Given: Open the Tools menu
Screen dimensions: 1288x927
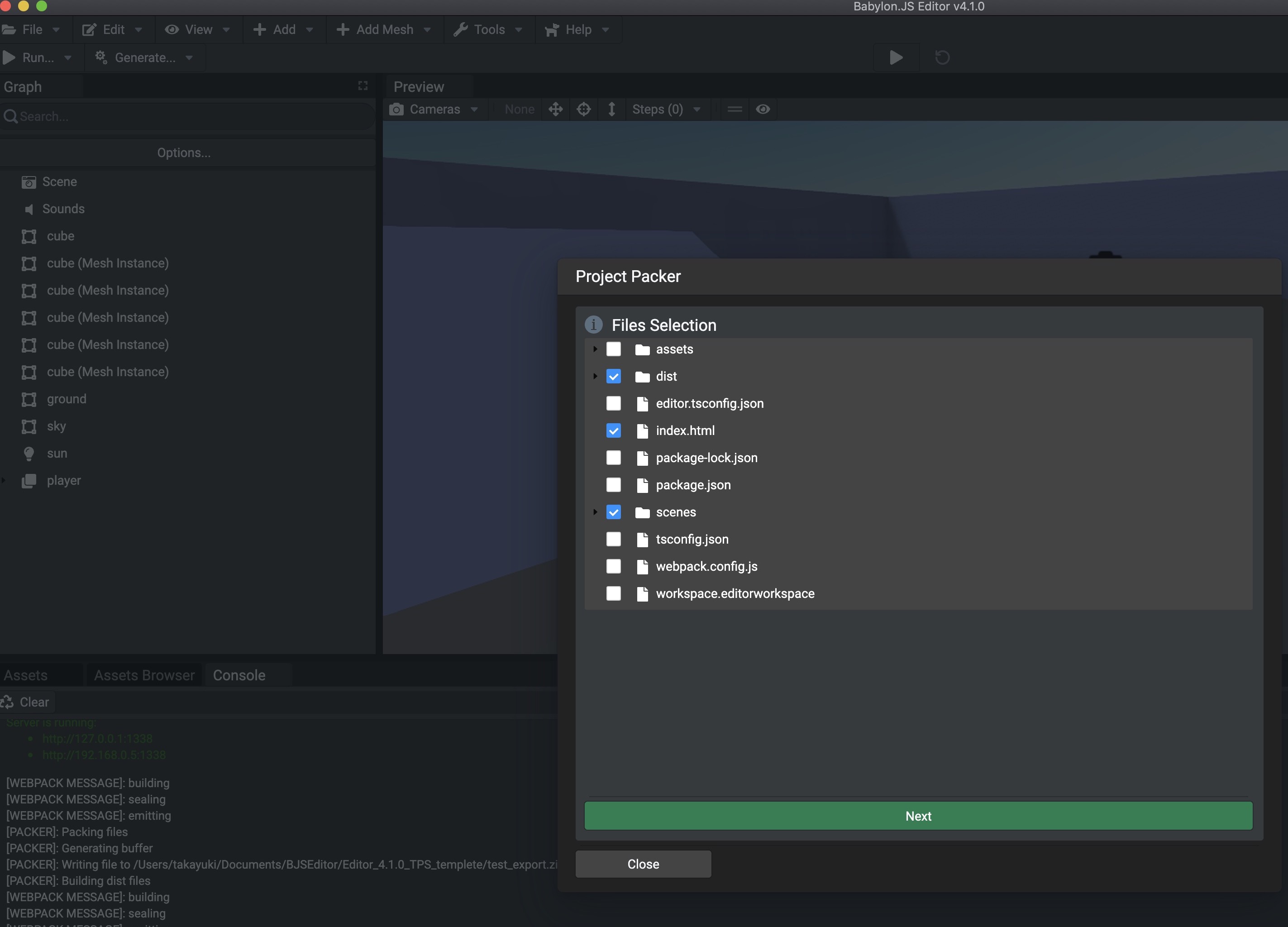Looking at the screenshot, I should tap(487, 29).
